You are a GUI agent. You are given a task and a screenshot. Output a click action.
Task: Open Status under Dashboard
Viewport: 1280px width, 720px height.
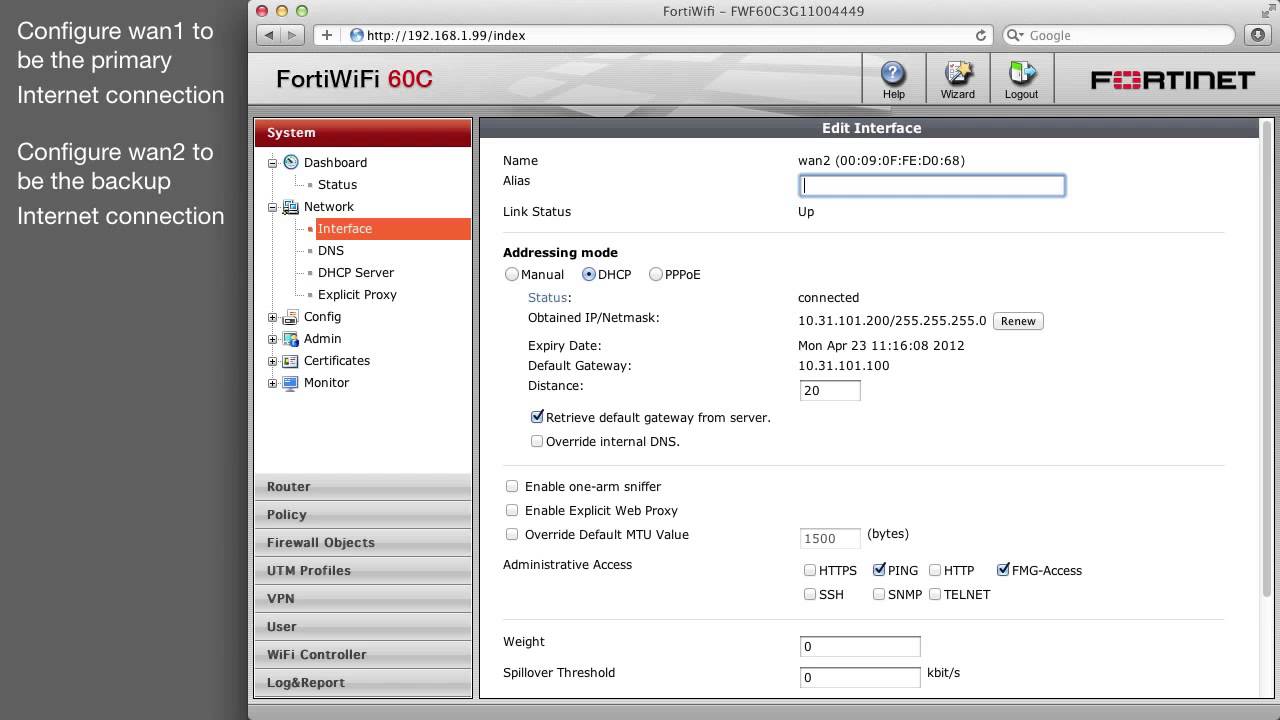tap(337, 184)
